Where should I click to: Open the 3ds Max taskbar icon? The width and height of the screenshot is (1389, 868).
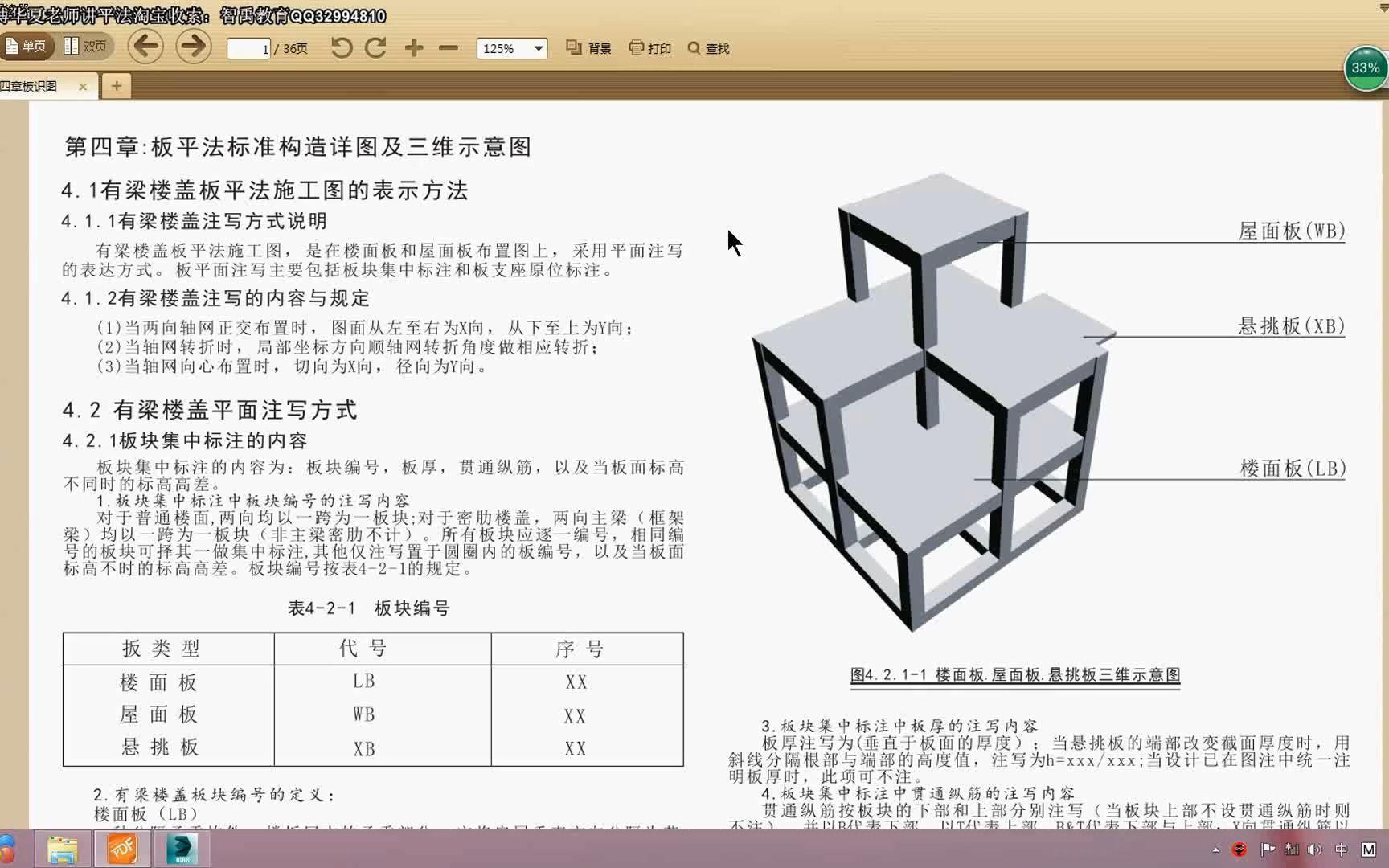tap(182, 850)
